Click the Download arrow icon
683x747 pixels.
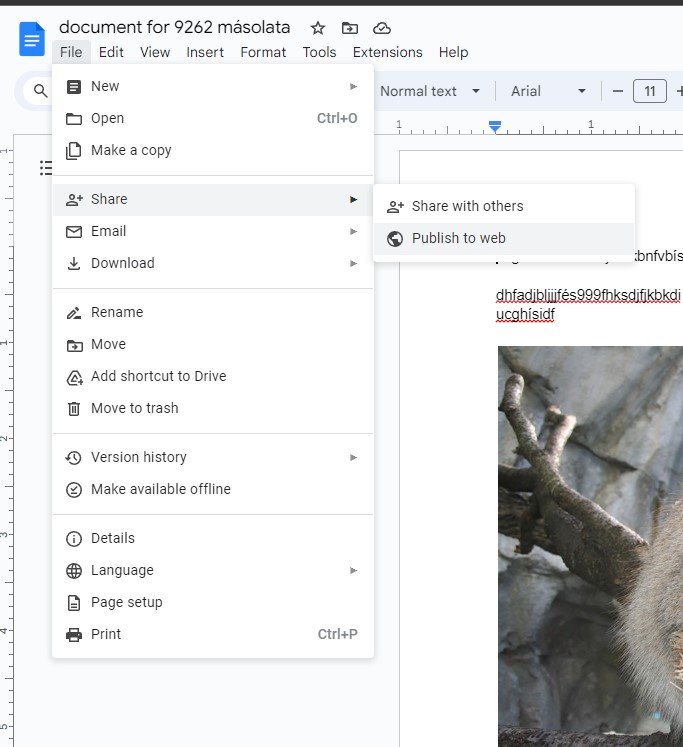[74, 263]
